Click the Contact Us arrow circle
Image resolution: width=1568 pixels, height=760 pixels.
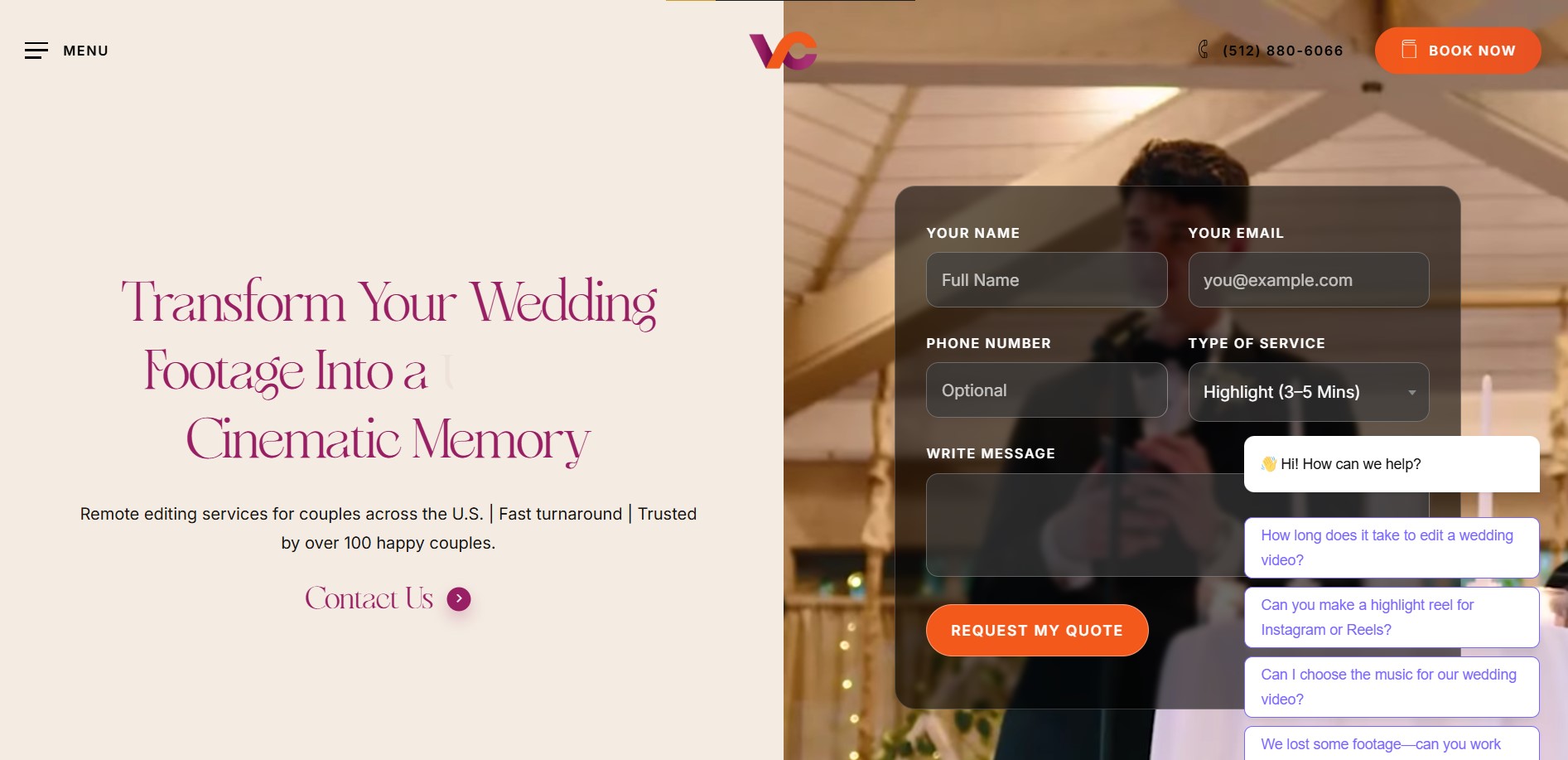[x=459, y=598]
